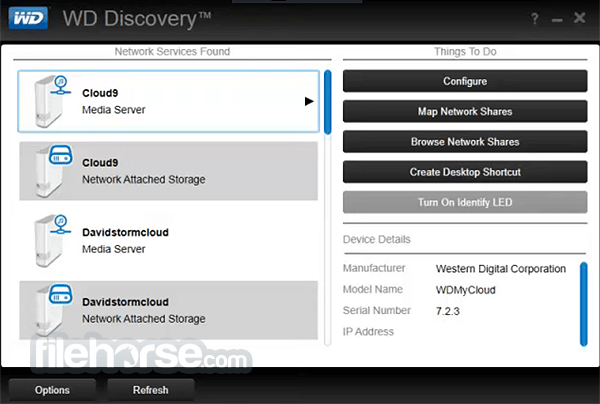Click the 'IP Address' label
The image size is (600, 404).
[x=368, y=332]
